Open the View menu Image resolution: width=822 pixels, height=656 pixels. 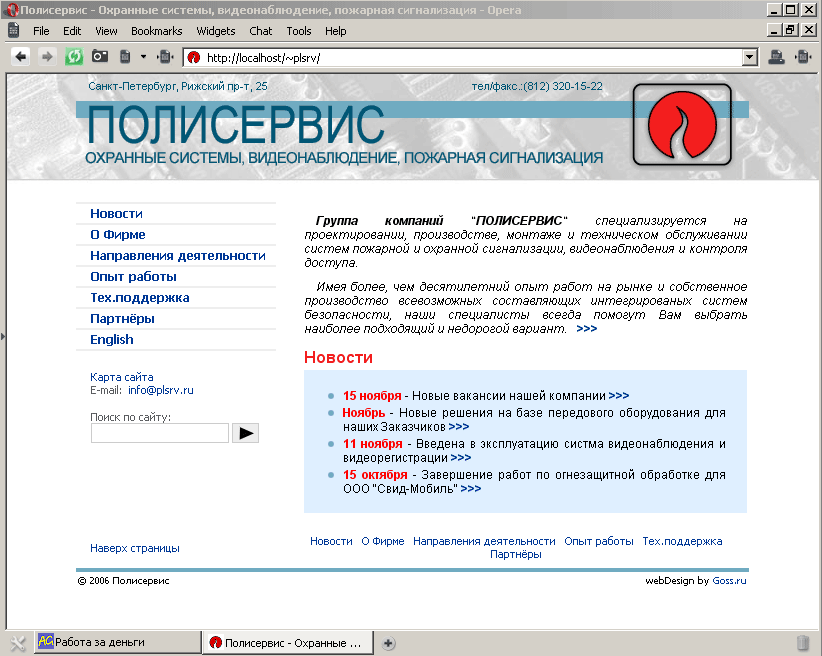[106, 31]
